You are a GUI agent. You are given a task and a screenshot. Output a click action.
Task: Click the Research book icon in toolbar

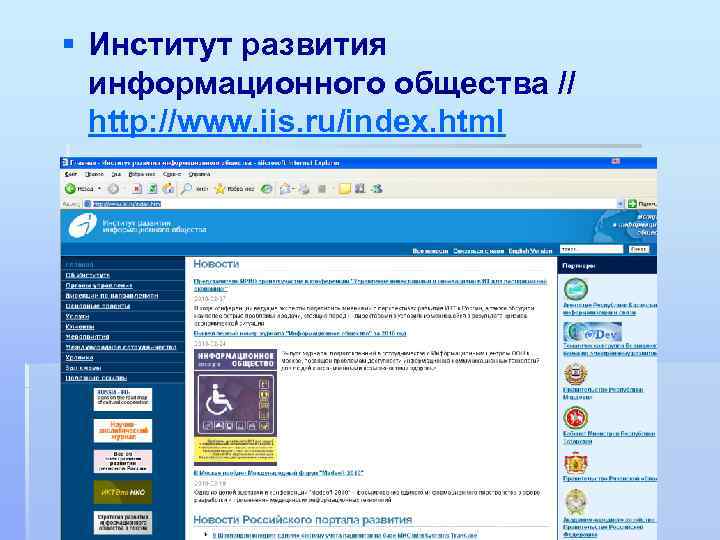point(360,188)
